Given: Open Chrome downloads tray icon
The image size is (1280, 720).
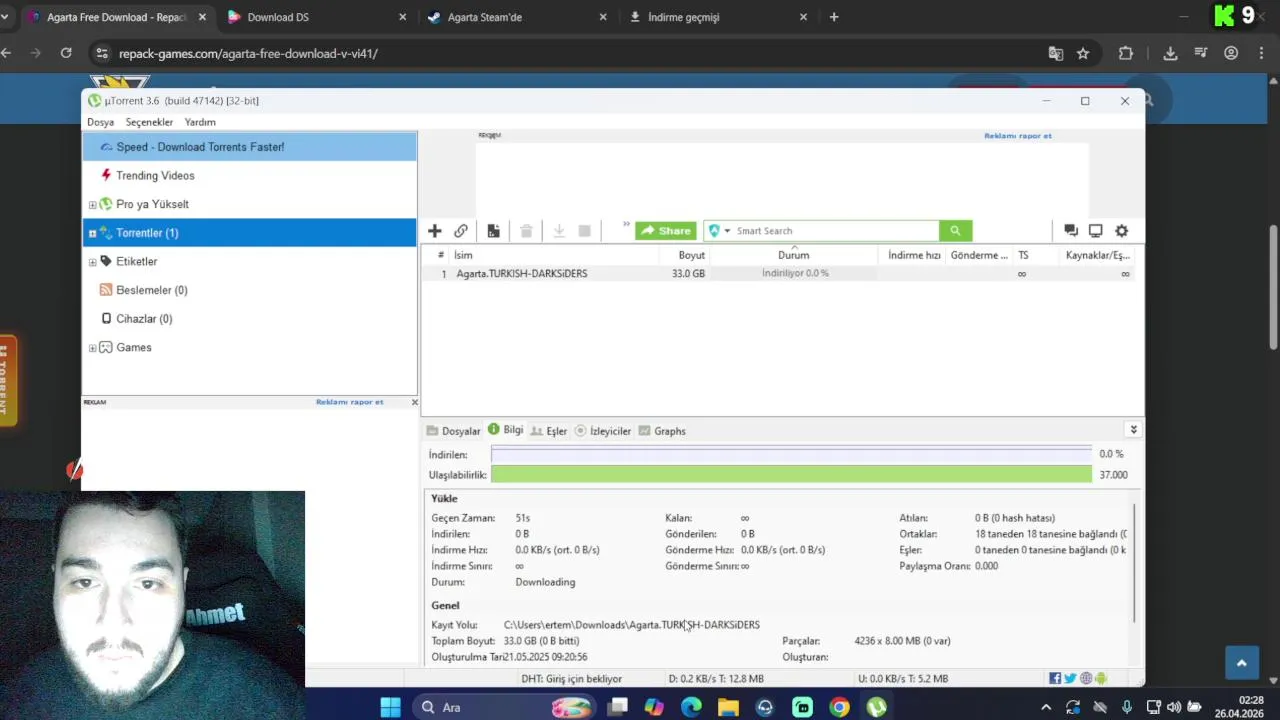Looking at the screenshot, I should tap(1170, 54).
